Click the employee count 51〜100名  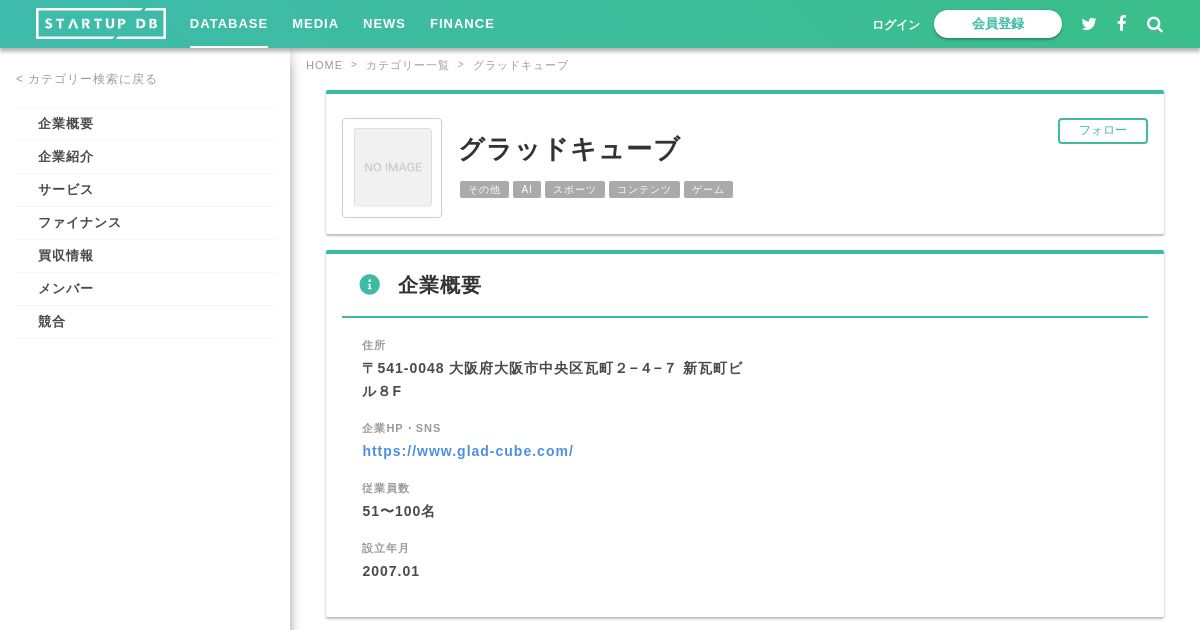tap(399, 511)
